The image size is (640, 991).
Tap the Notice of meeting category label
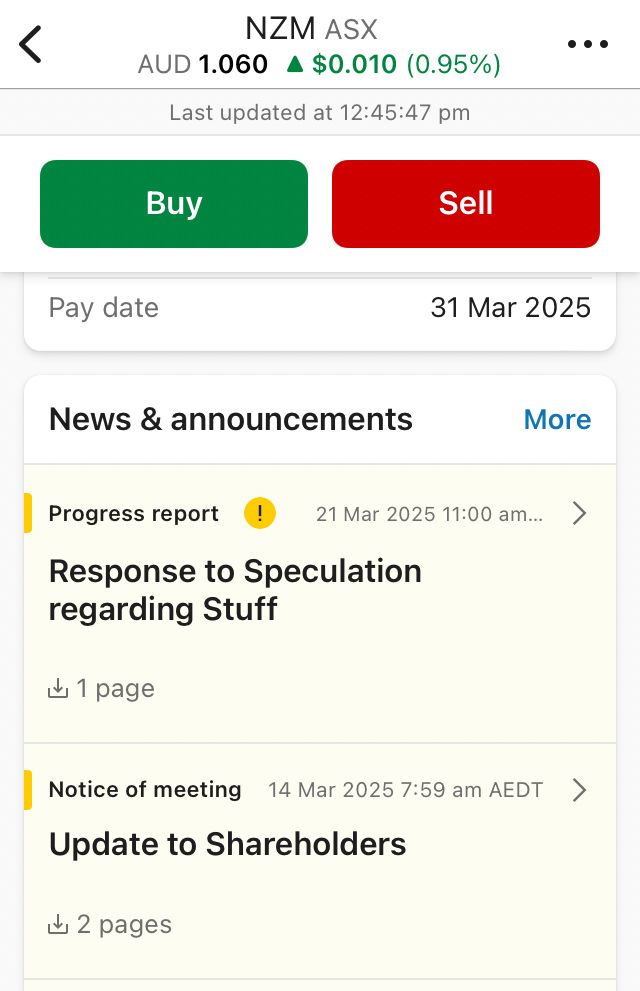pos(145,789)
